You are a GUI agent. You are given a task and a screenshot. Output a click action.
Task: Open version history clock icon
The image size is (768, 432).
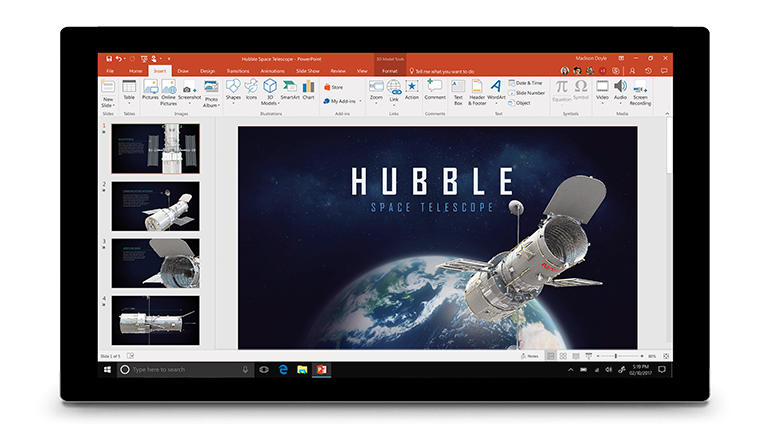click(648, 71)
